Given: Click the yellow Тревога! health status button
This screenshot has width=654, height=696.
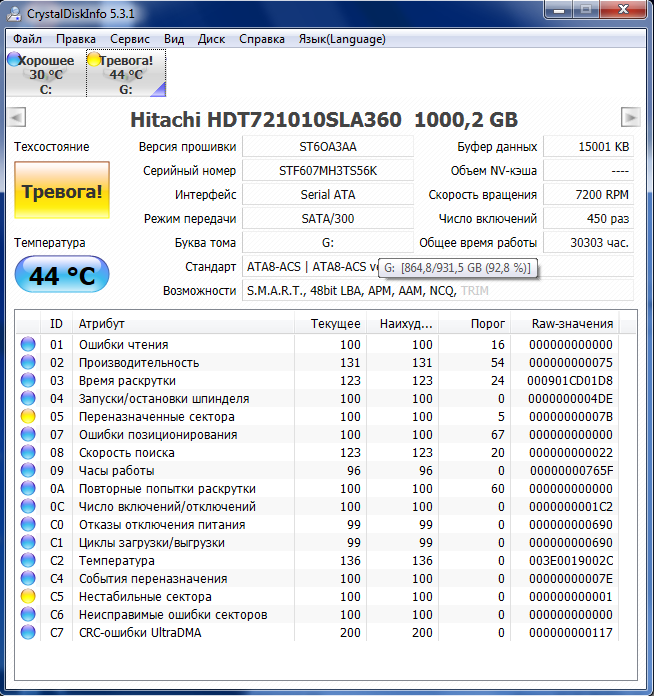Looking at the screenshot, I should (62, 191).
